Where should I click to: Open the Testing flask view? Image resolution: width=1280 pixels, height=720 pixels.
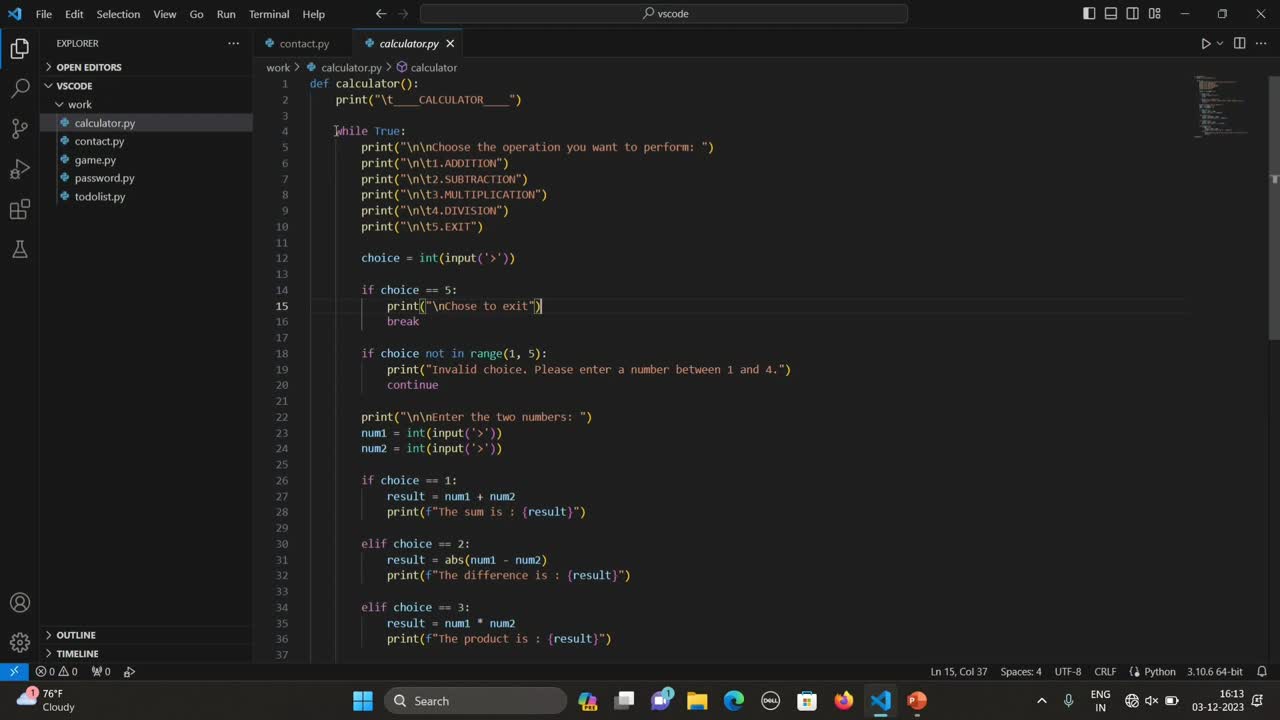pyautogui.click(x=19, y=249)
